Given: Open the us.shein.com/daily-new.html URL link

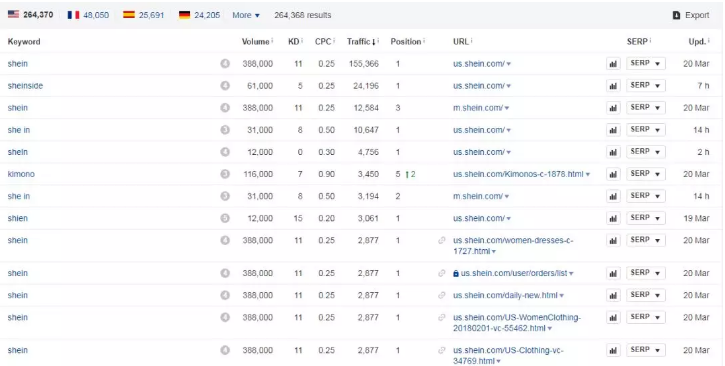Looking at the screenshot, I should pos(505,295).
